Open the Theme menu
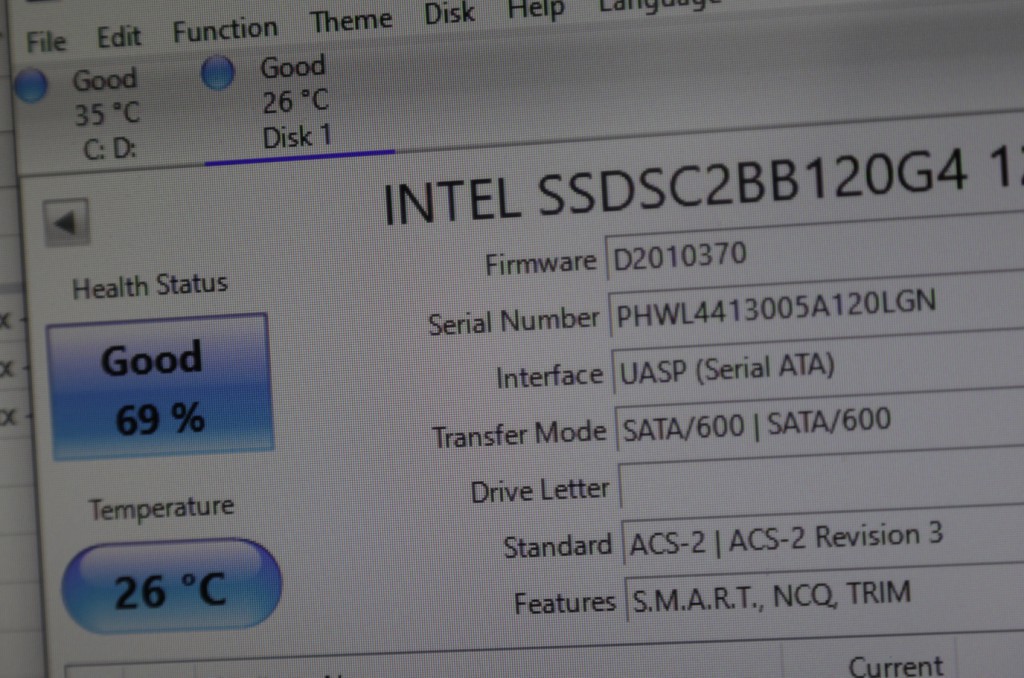 click(351, 21)
